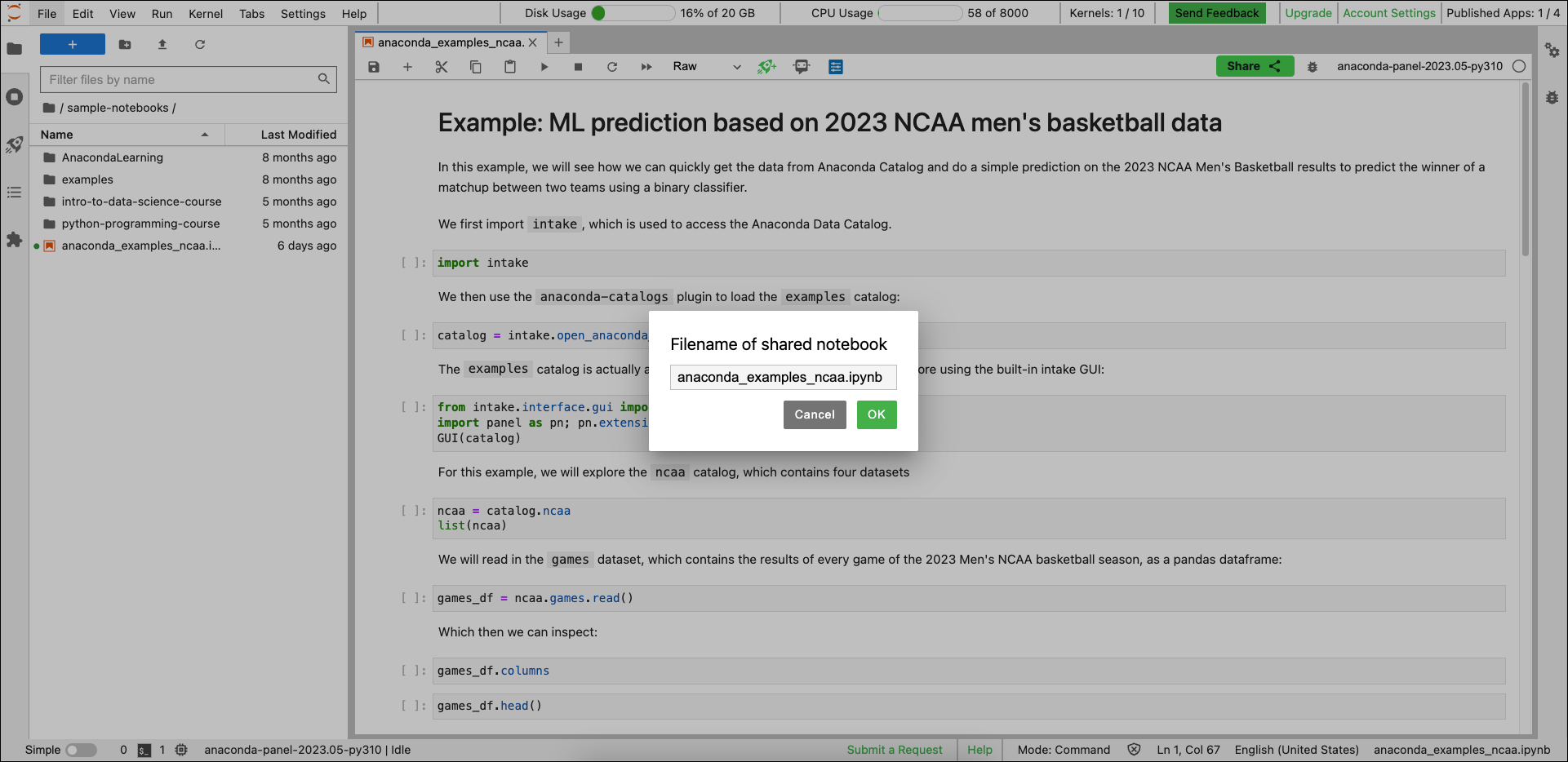This screenshot has height=762, width=1568.
Task: Open the extension manager puzzle icon
Action: click(x=14, y=240)
